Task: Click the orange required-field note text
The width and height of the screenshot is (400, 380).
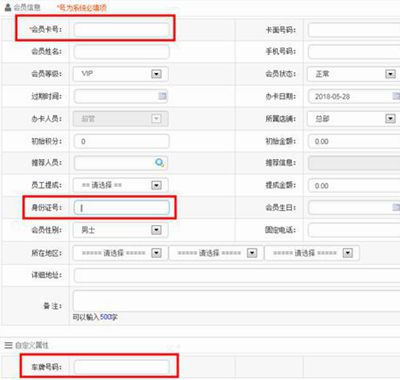Action: click(81, 8)
